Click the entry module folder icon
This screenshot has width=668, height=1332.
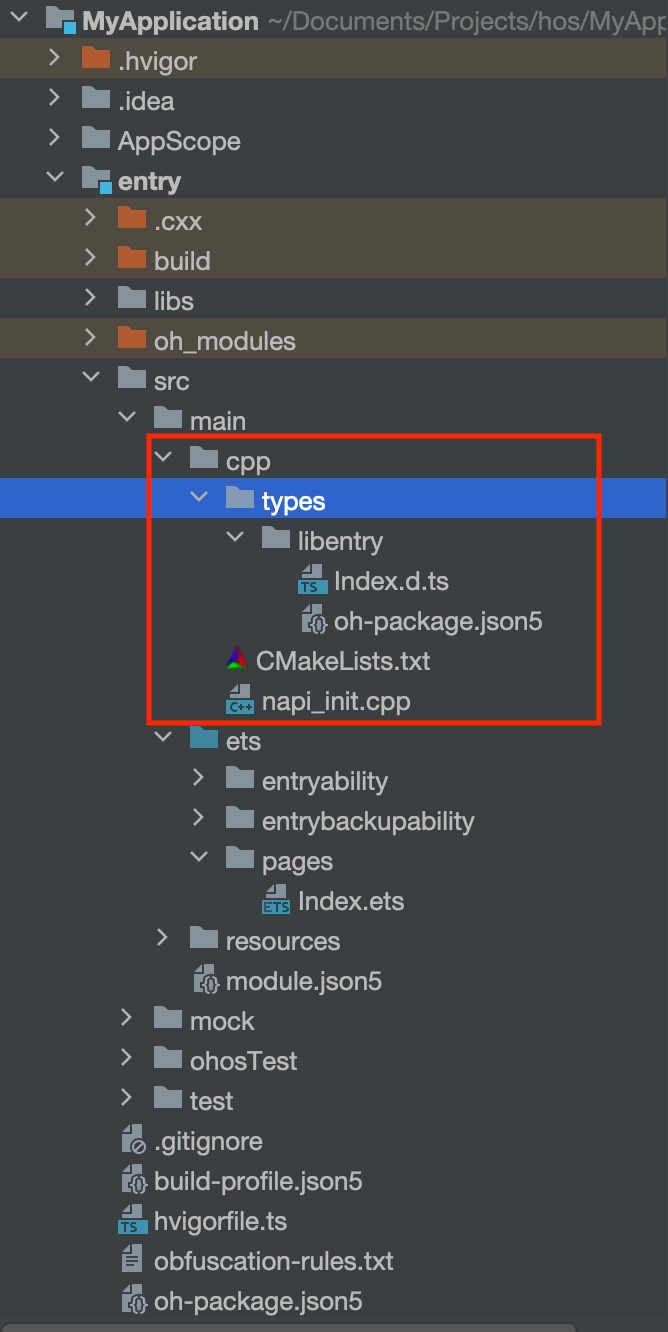[x=96, y=181]
